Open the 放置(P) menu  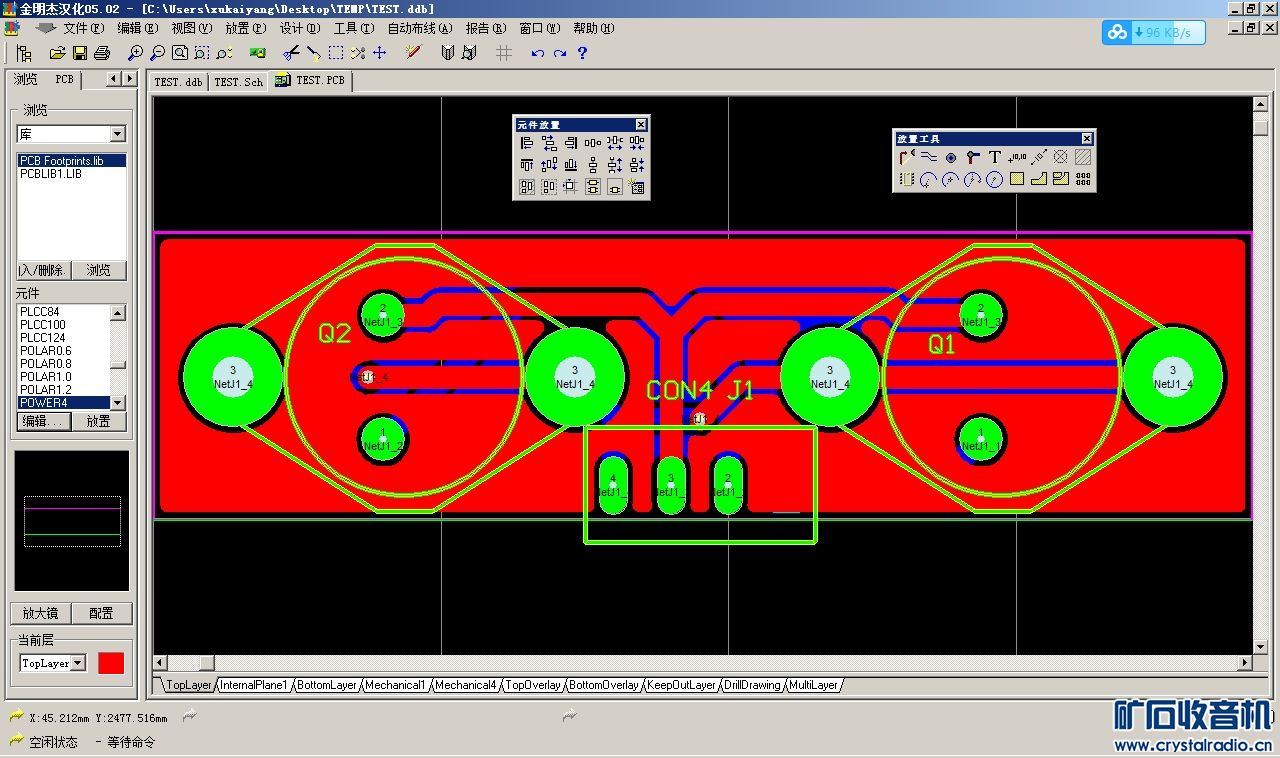click(245, 28)
